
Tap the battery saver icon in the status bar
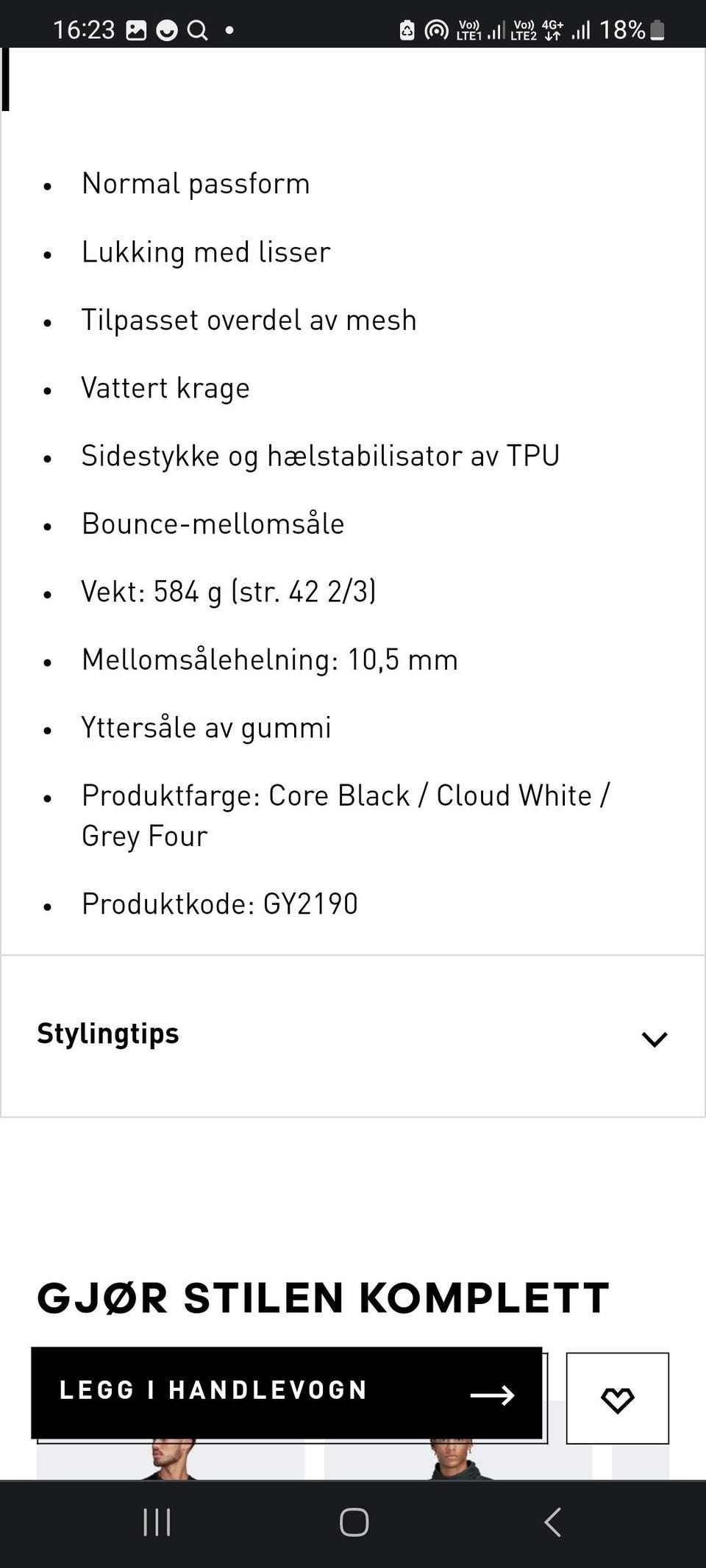[407, 29]
